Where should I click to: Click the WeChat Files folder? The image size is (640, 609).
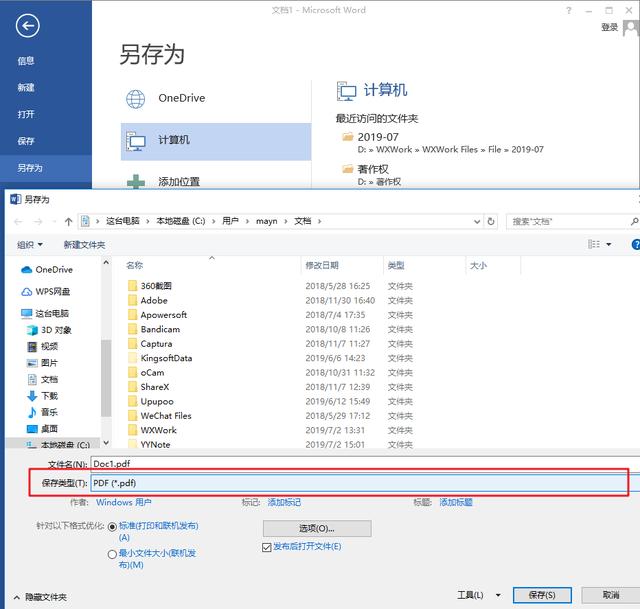160,416
